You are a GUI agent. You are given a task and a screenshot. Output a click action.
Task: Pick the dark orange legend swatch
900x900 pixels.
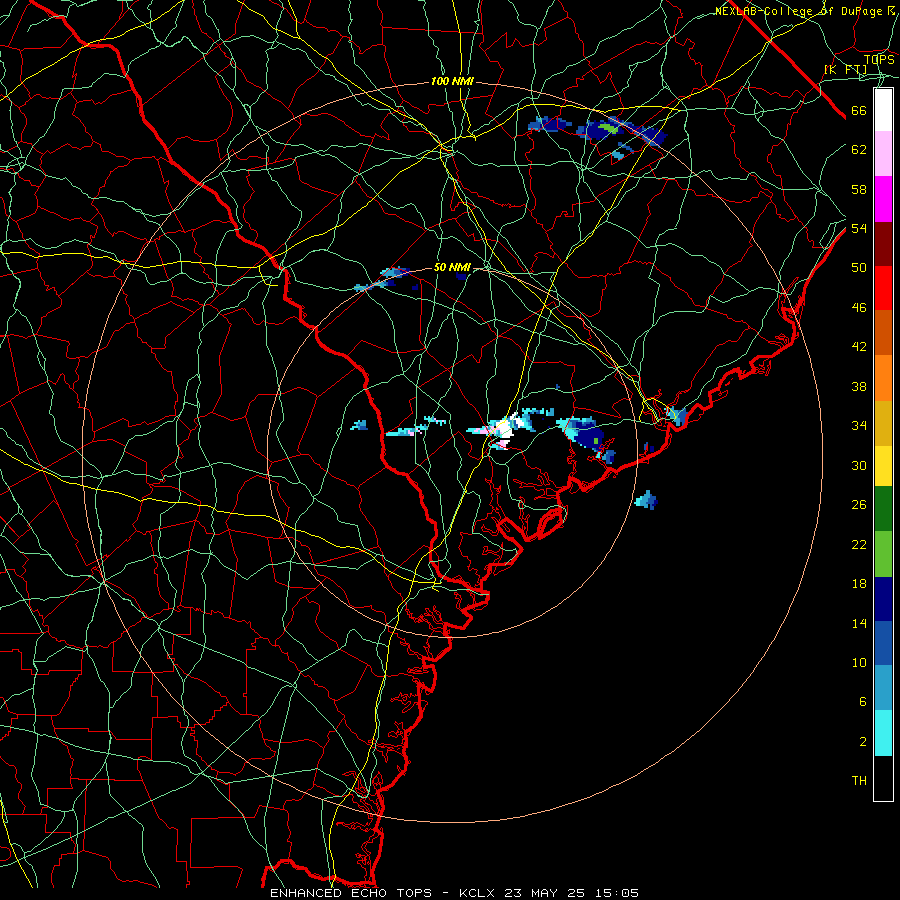tap(883, 333)
